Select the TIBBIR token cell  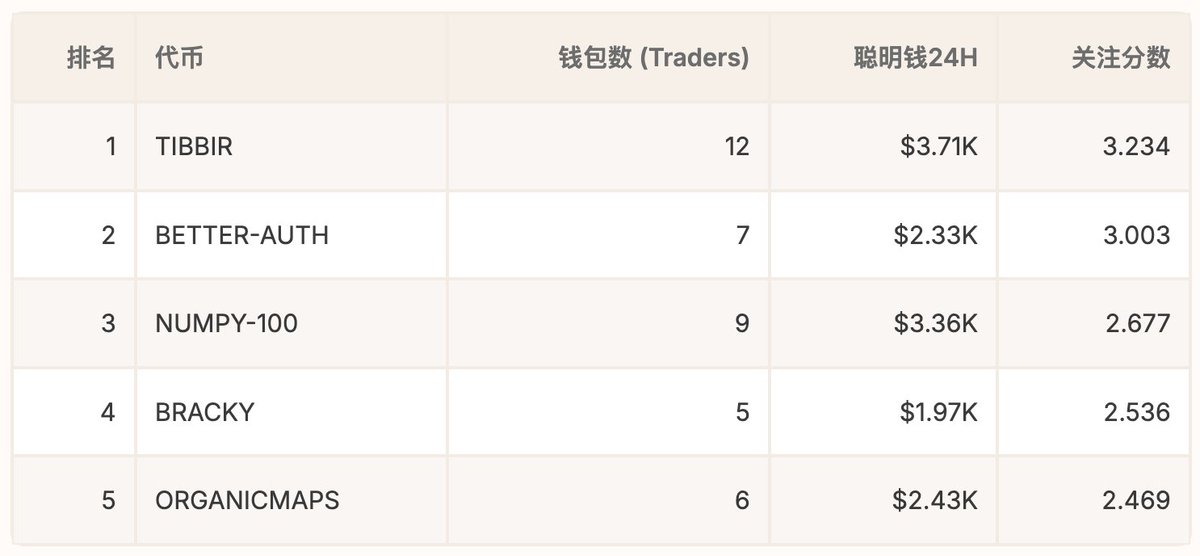pyautogui.click(x=194, y=147)
